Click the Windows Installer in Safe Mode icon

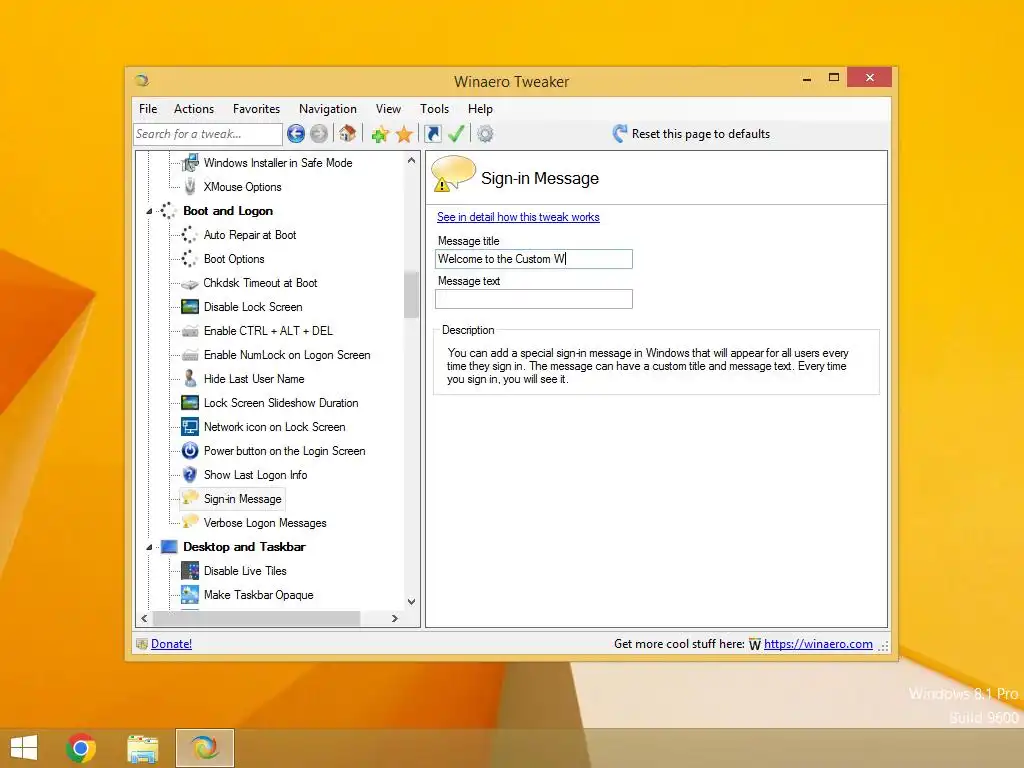[x=190, y=163]
